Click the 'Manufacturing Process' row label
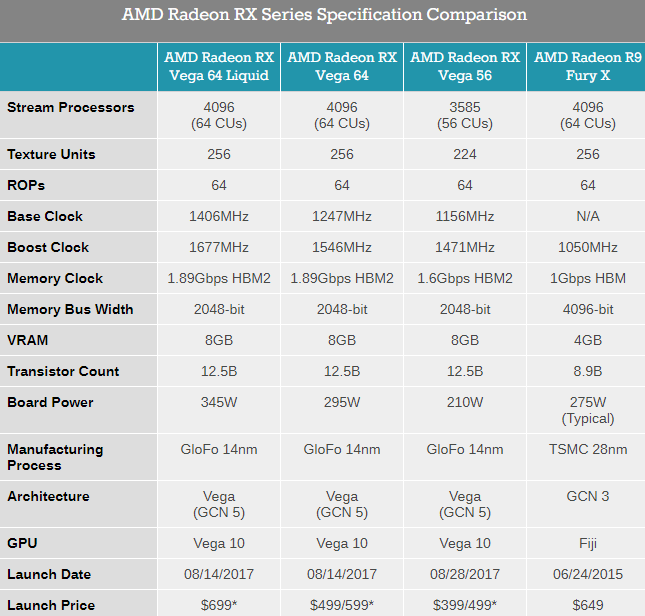 tap(55, 457)
